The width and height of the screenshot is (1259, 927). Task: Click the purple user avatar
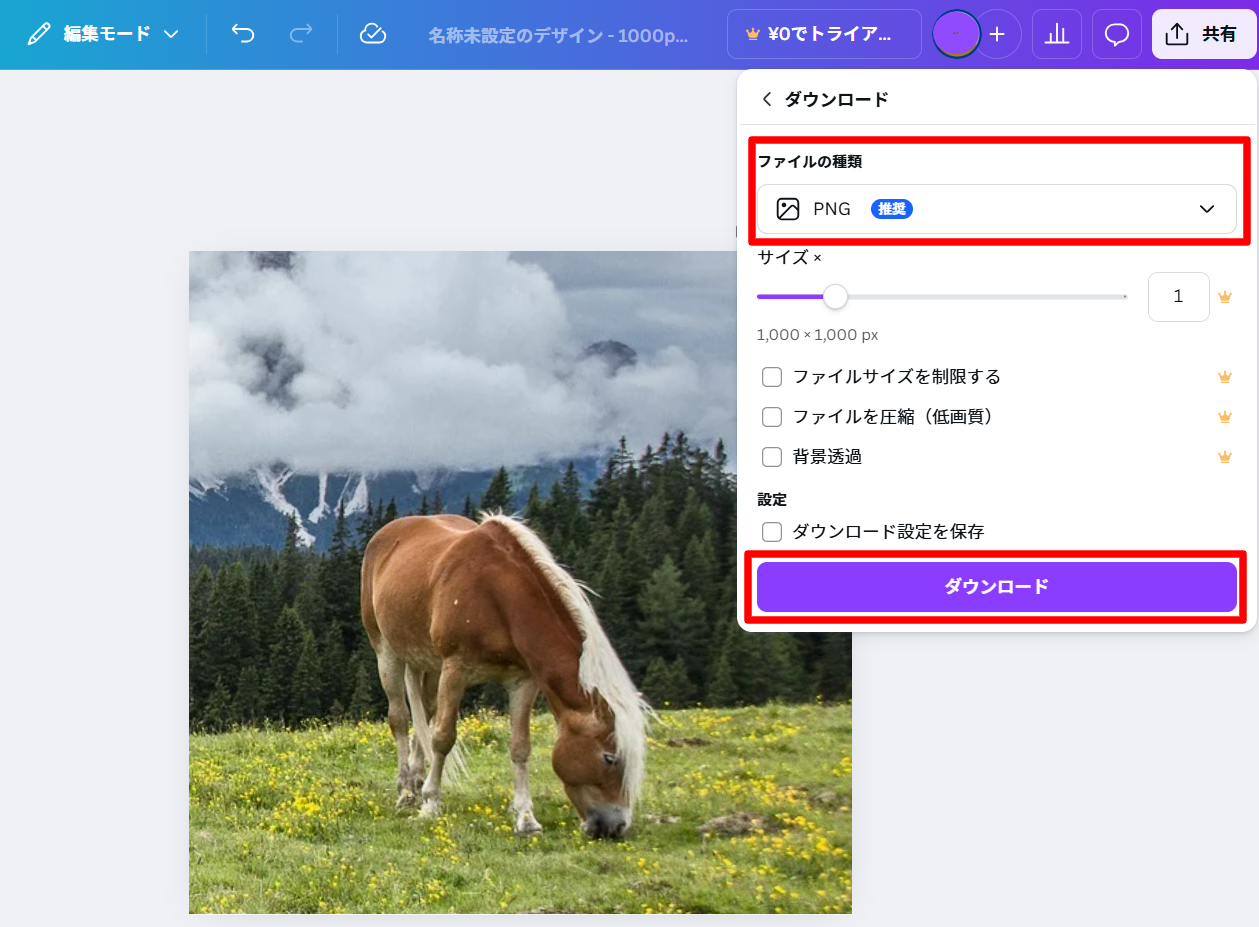[955, 35]
